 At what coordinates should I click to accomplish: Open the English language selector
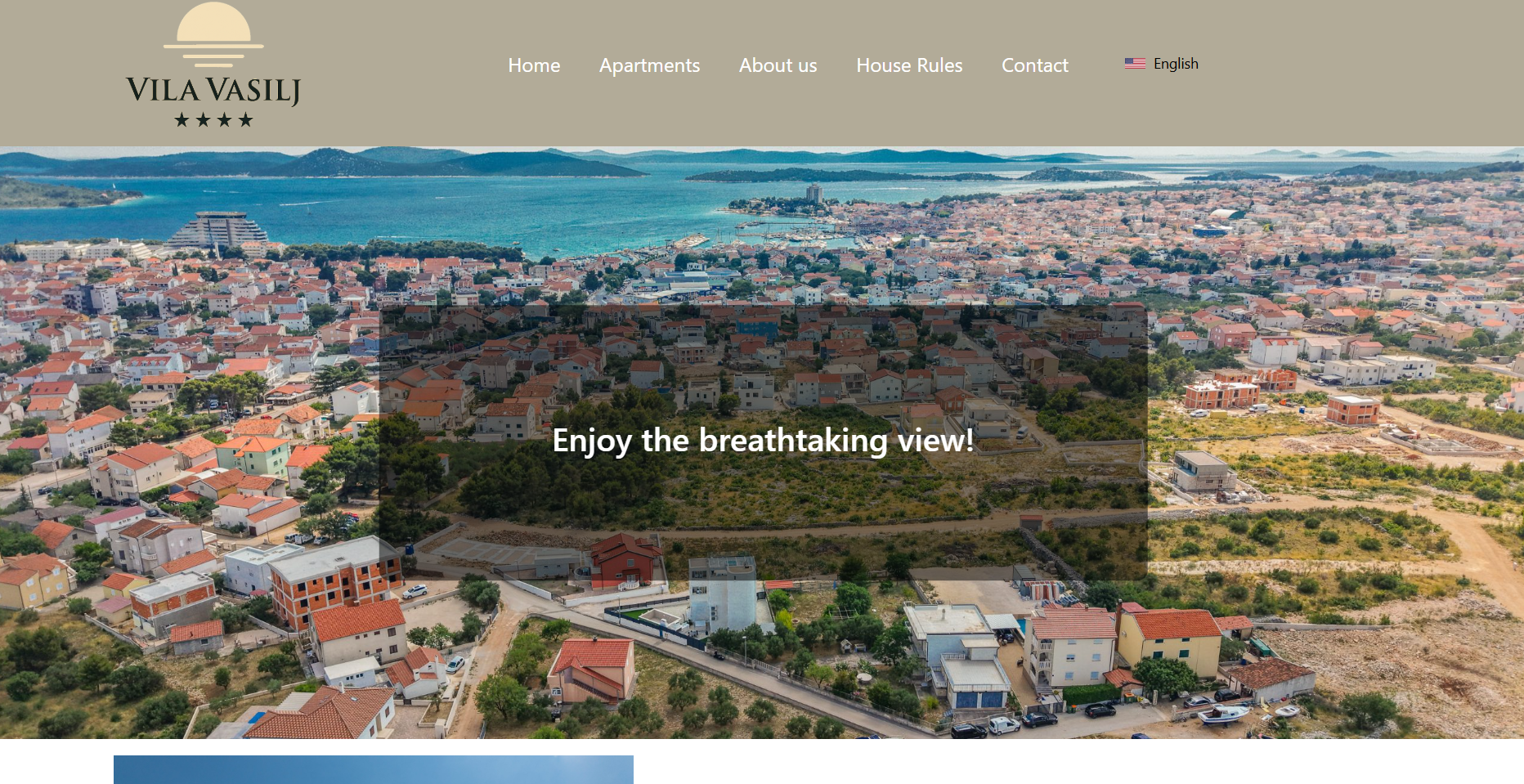(1161, 64)
